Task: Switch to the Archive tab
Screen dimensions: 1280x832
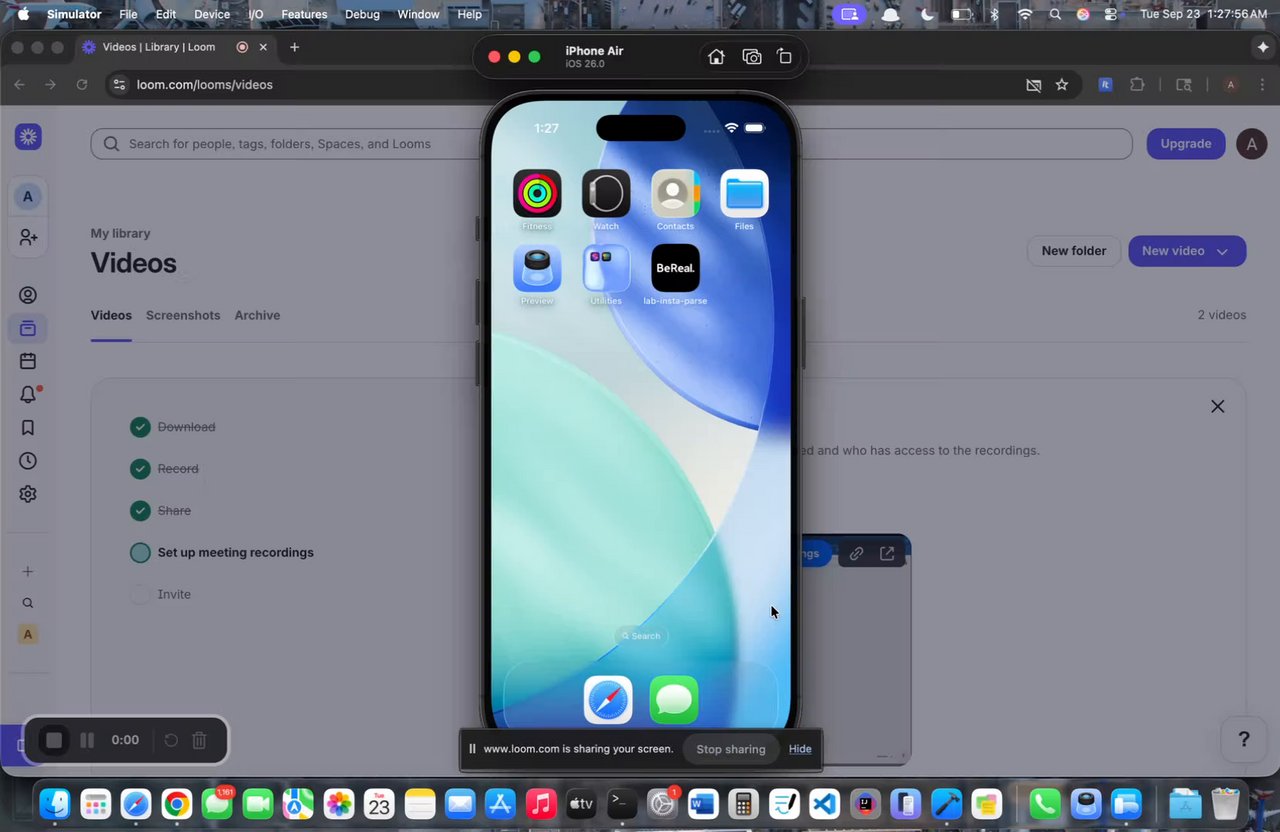Action: point(257,315)
